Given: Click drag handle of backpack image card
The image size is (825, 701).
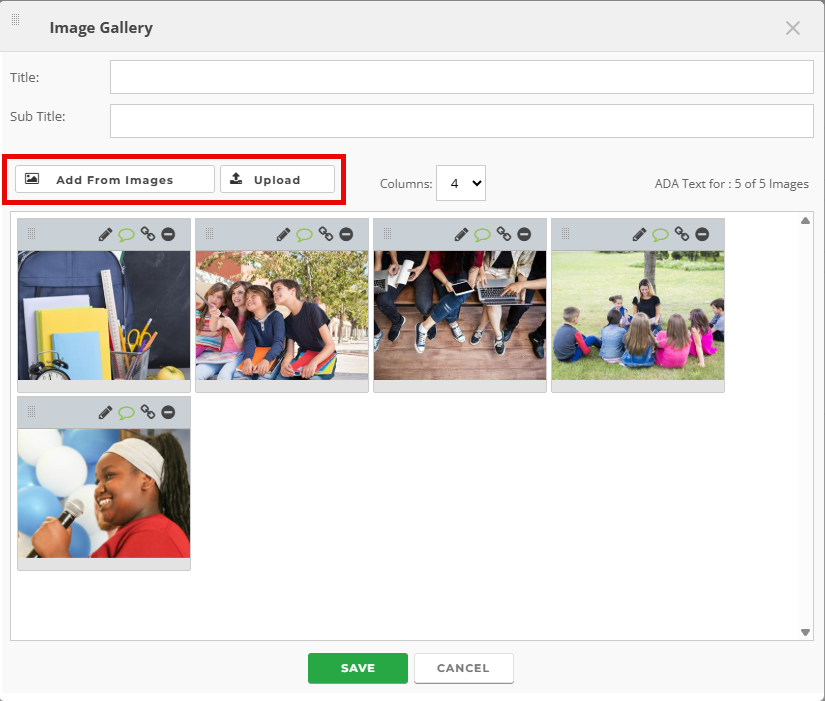Looking at the screenshot, I should coord(32,234).
